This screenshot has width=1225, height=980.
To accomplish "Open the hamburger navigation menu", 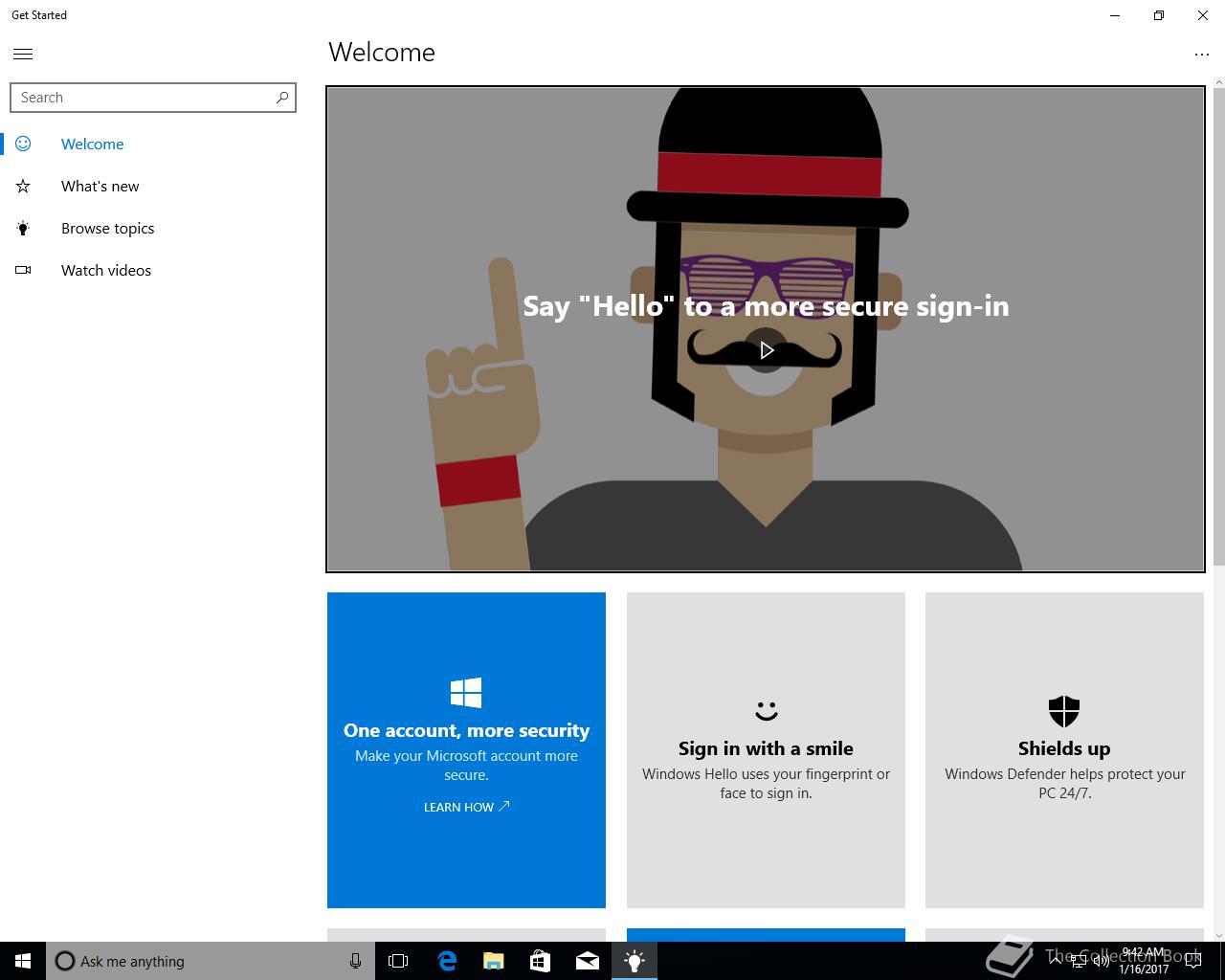I will click(23, 55).
